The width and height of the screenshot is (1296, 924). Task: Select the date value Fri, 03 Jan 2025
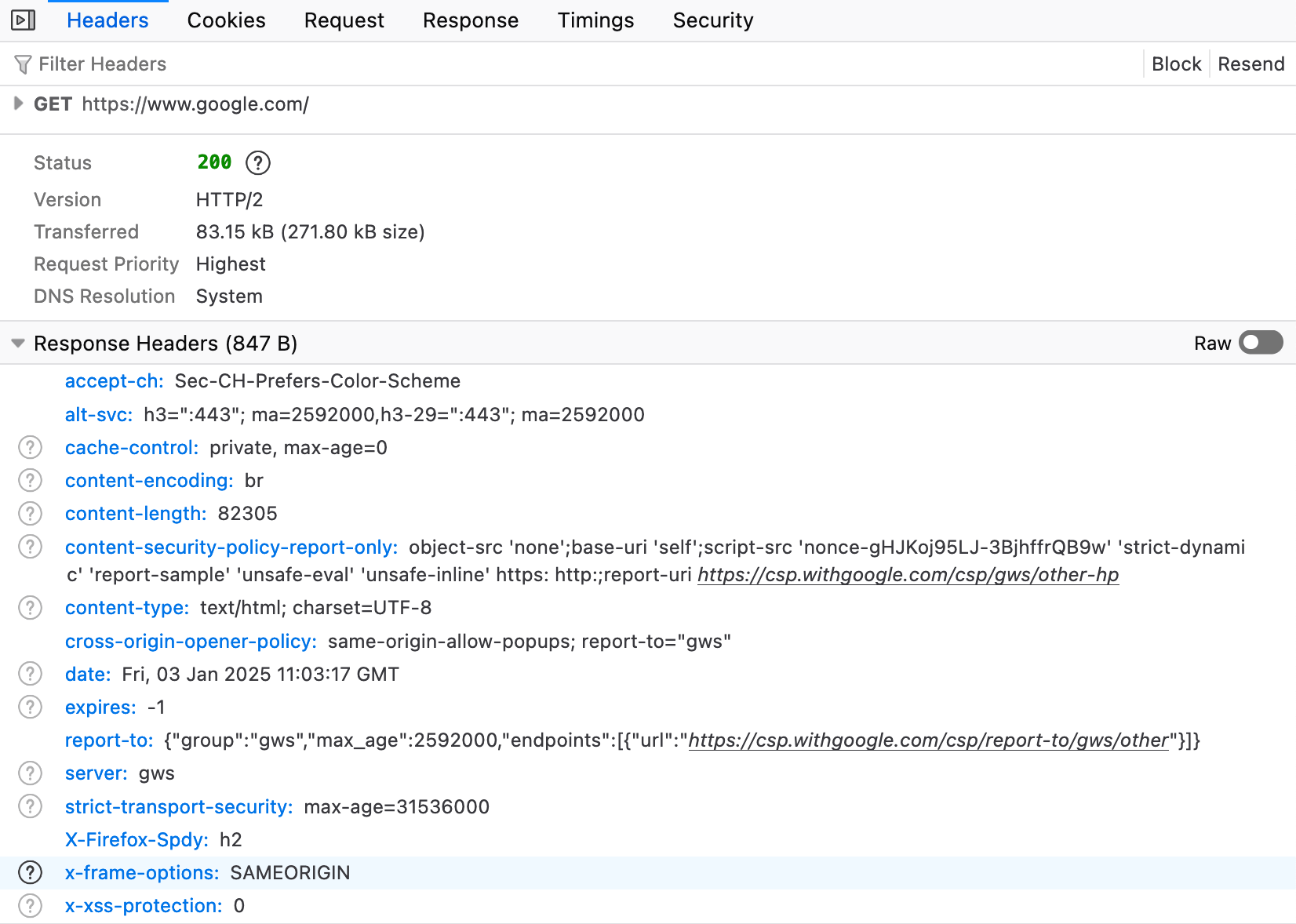(x=260, y=675)
